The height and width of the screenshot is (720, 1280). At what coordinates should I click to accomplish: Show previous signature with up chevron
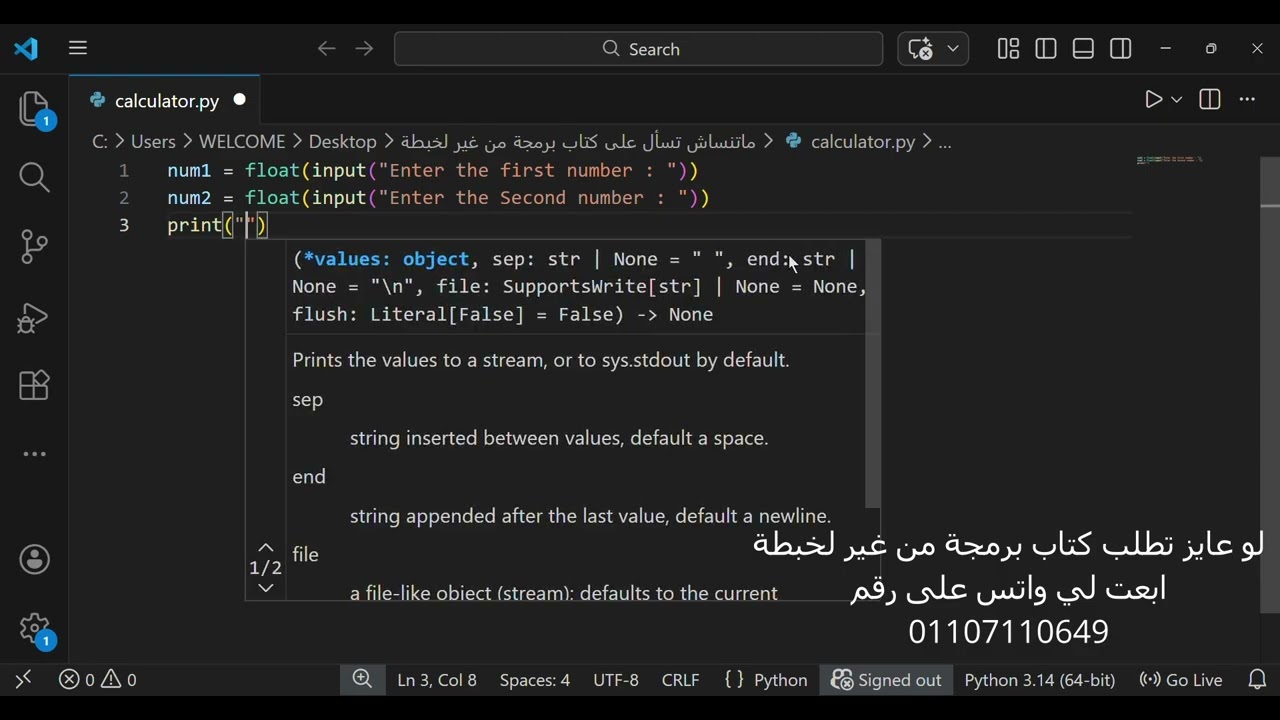[x=266, y=548]
